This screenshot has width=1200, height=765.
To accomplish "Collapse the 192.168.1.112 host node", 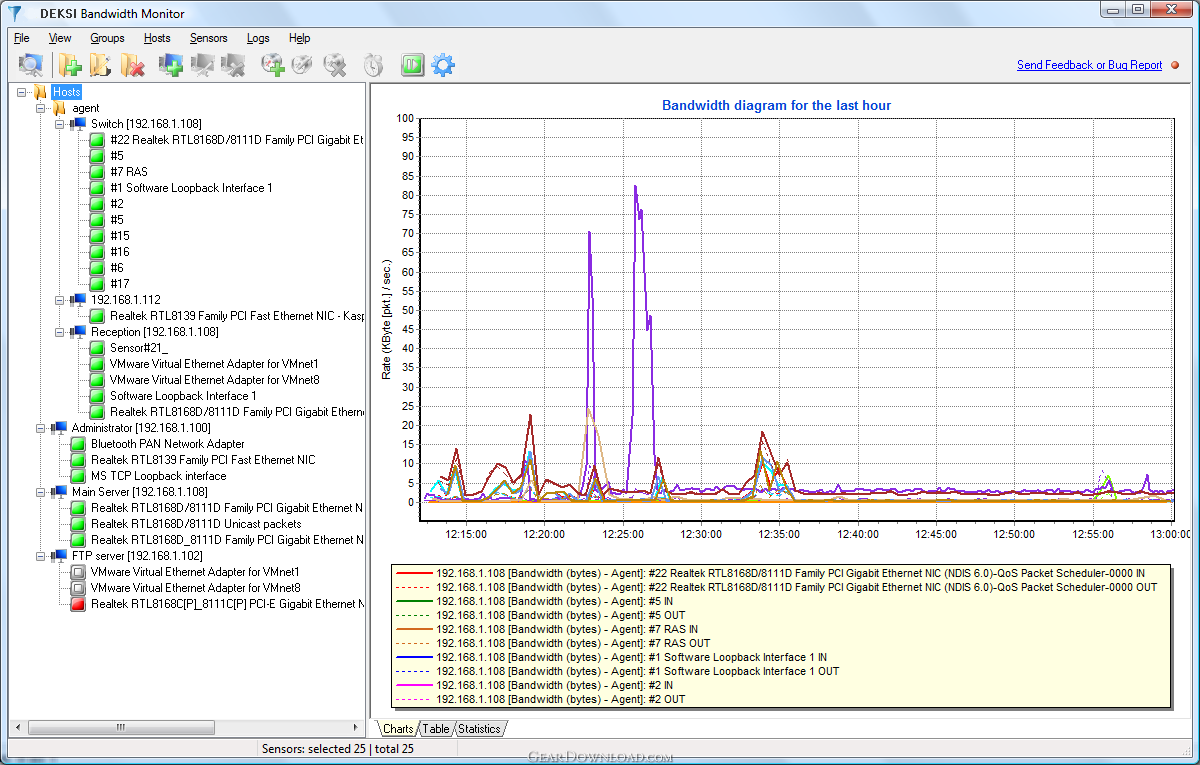I will [60, 300].
